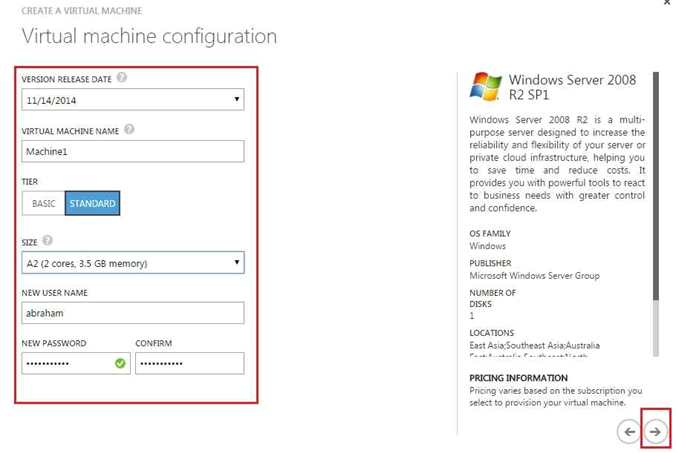Click the 'OS FAMILY' label

(490, 234)
